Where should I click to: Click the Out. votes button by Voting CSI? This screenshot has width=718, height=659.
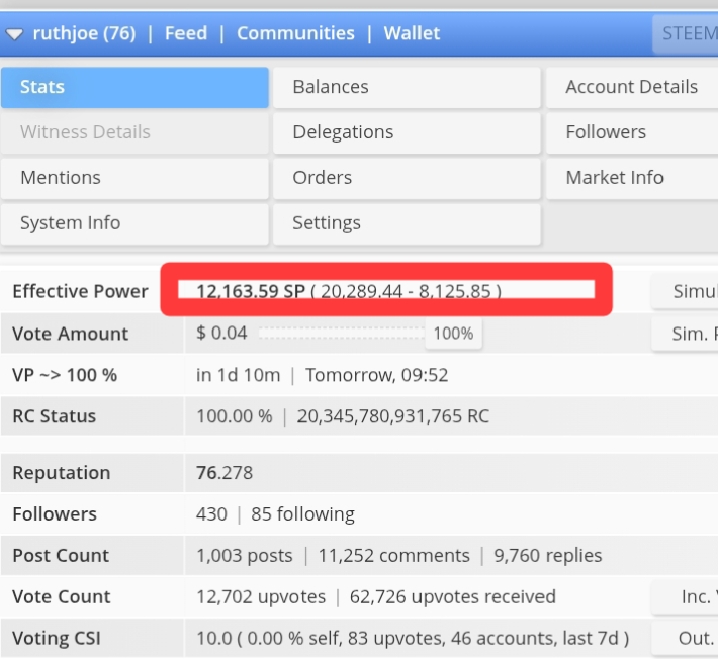pos(685,638)
